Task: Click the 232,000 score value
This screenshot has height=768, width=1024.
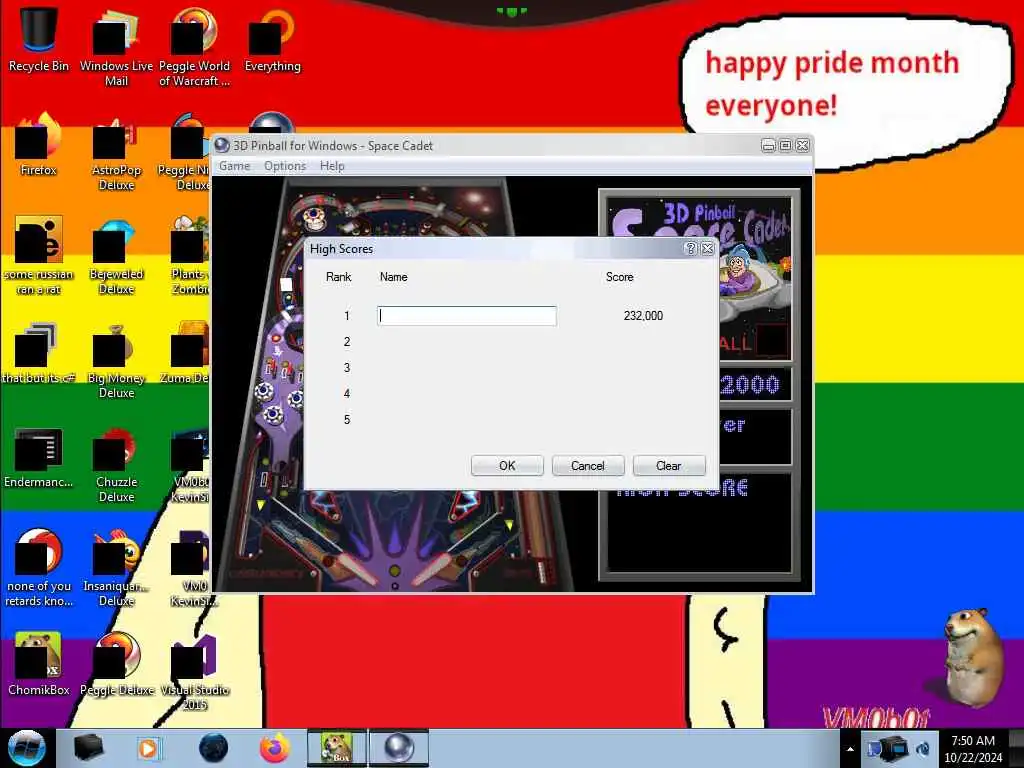Action: 643,315
